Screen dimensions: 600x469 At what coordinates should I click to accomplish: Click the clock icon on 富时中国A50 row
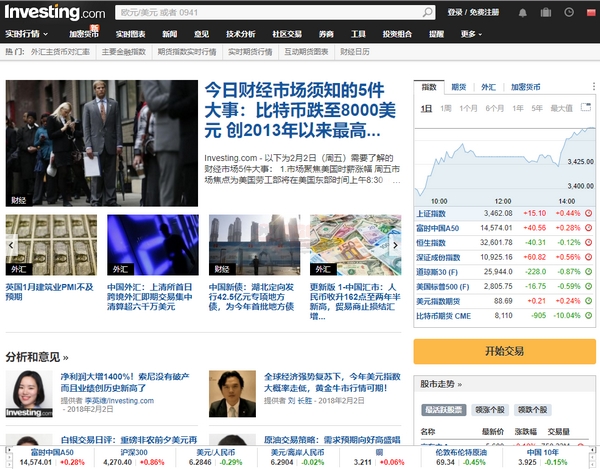click(x=589, y=228)
